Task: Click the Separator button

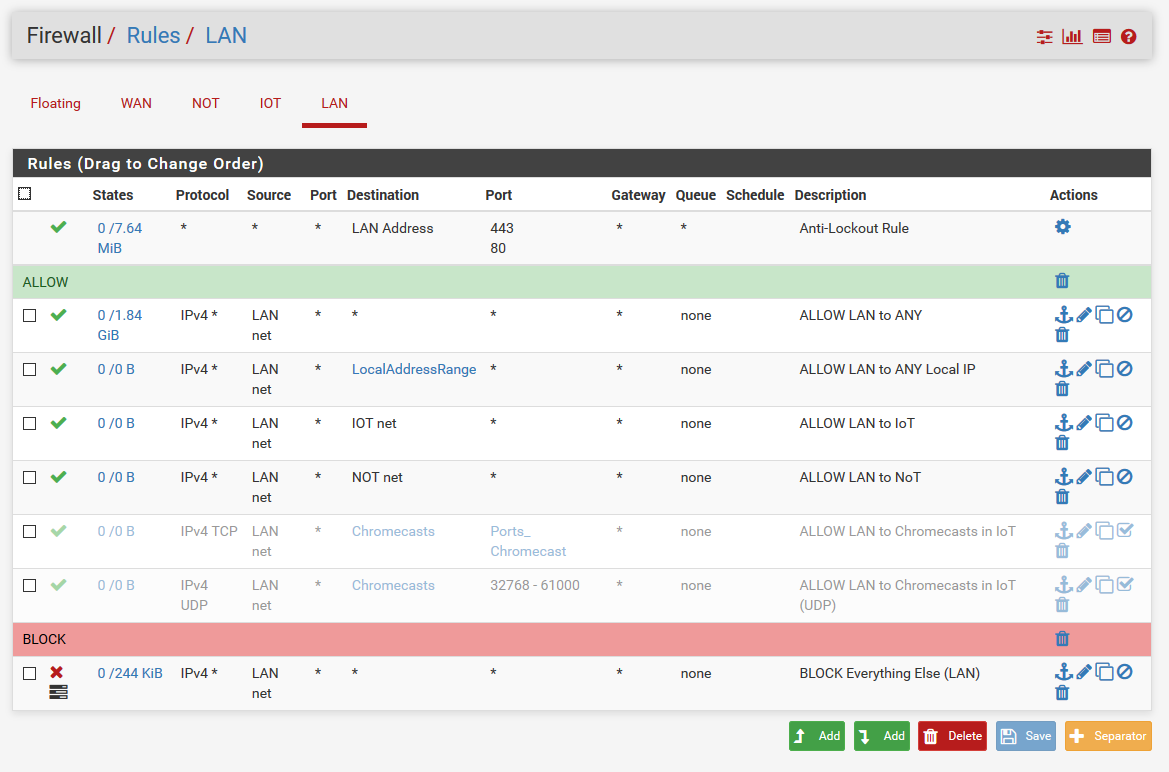Action: [x=1108, y=736]
